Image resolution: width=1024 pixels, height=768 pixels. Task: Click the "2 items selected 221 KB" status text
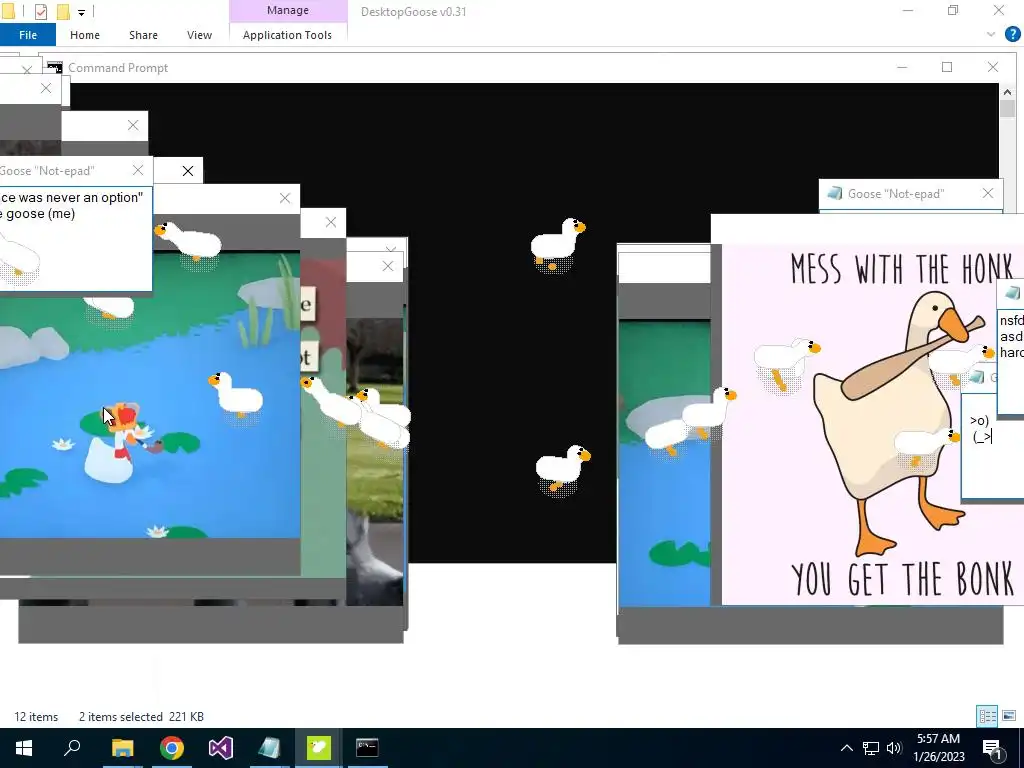click(x=141, y=716)
